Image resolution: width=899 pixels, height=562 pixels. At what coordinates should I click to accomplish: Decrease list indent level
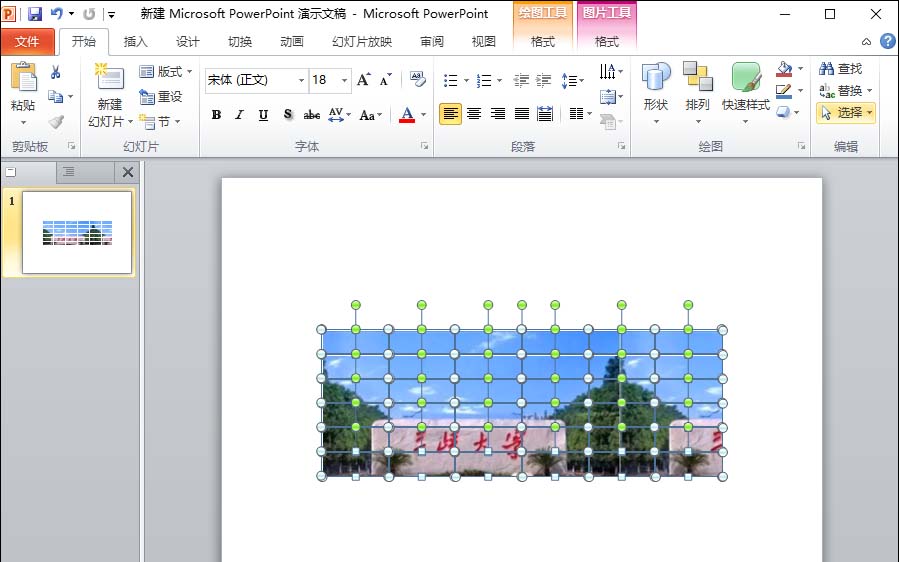(521, 80)
